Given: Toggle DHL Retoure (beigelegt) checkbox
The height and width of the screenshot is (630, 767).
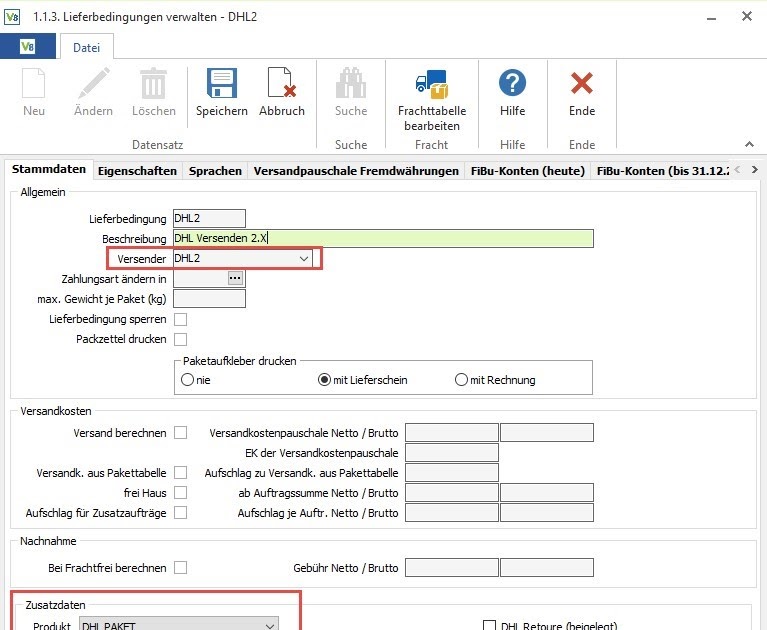Looking at the screenshot, I should pos(489,626).
